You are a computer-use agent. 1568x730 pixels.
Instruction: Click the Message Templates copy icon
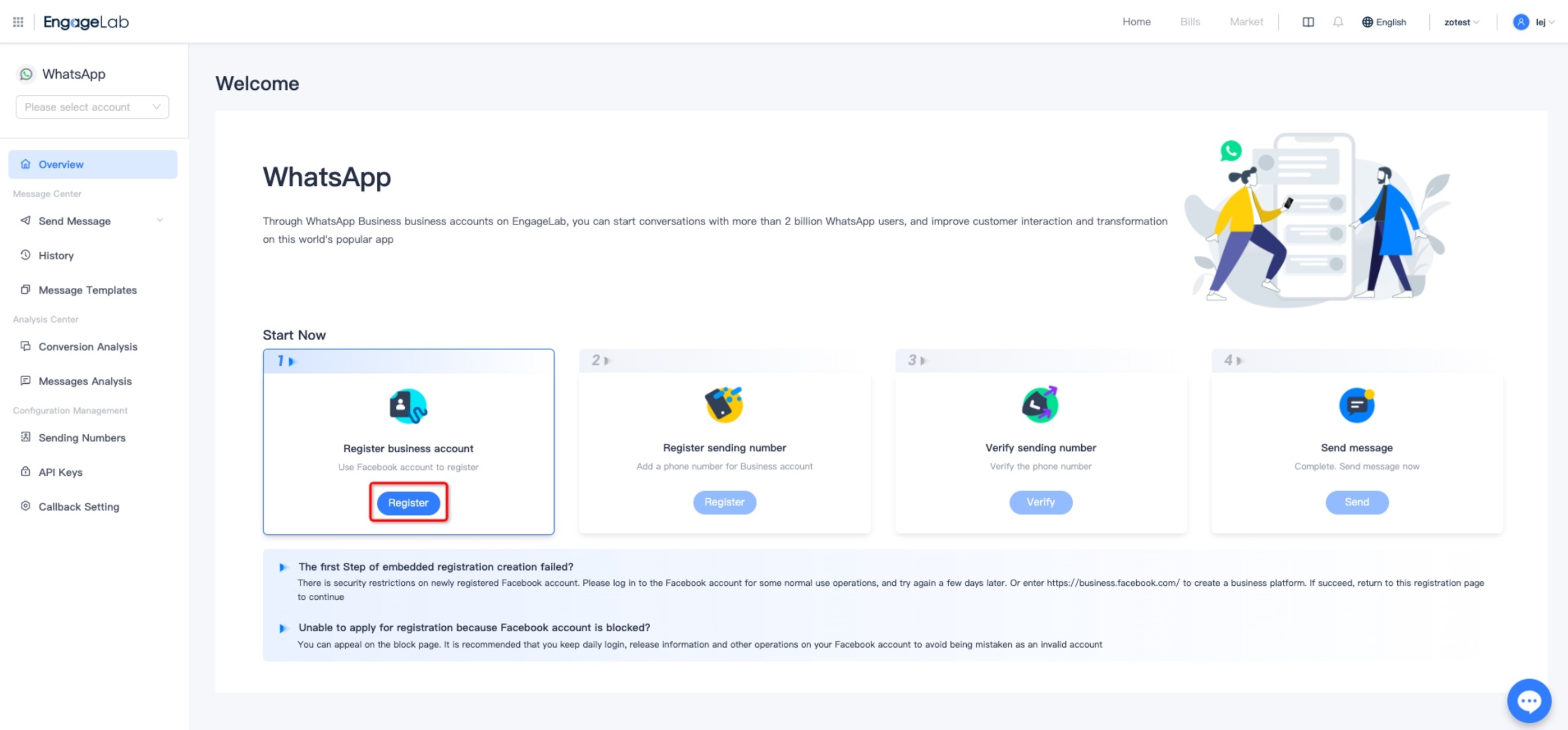pyautogui.click(x=26, y=290)
